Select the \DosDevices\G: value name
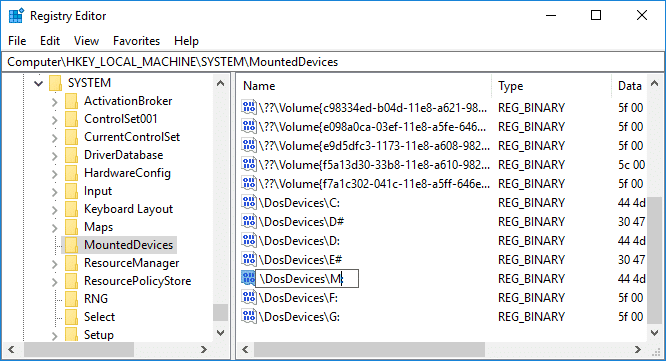 coord(299,316)
